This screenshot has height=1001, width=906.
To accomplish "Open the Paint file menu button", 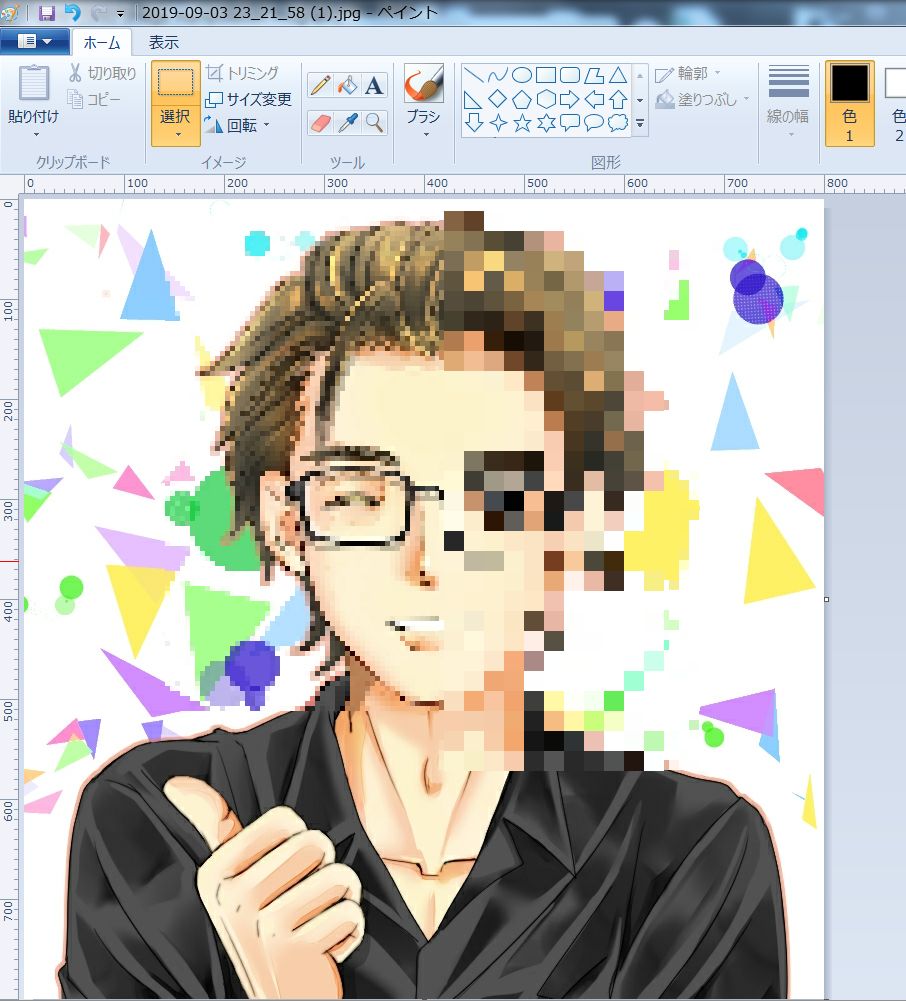I will click(34, 41).
